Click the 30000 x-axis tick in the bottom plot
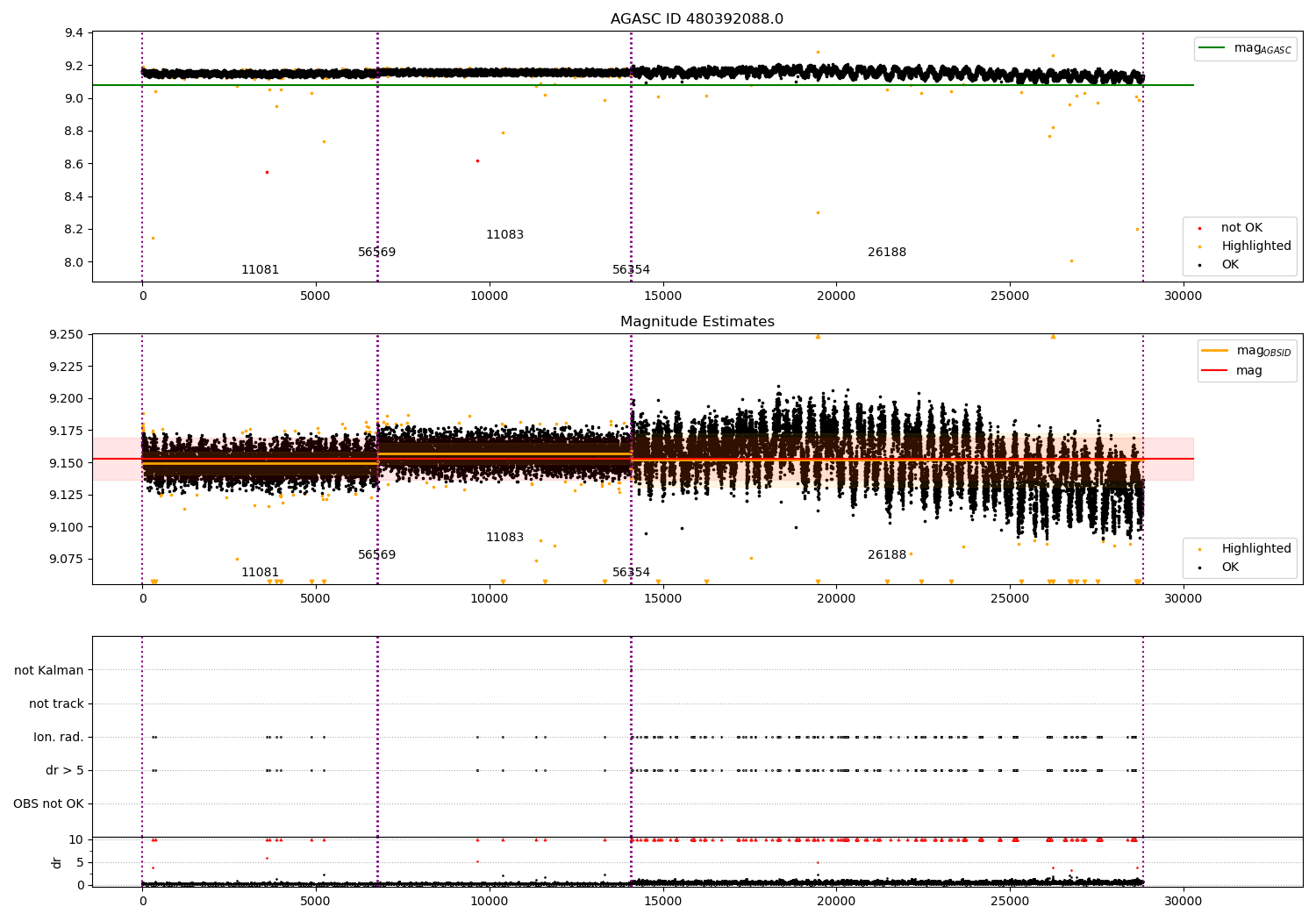 point(1183,901)
